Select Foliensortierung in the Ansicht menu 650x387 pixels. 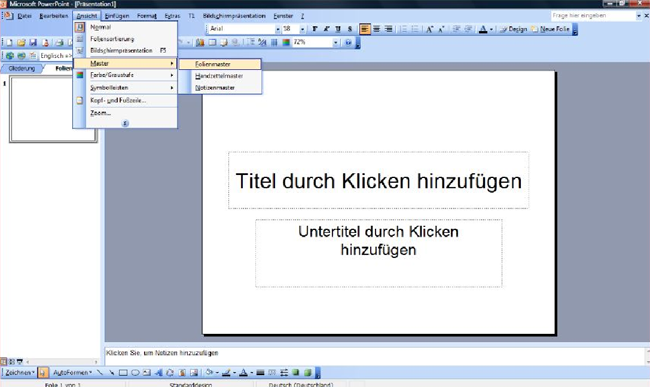pos(126,39)
